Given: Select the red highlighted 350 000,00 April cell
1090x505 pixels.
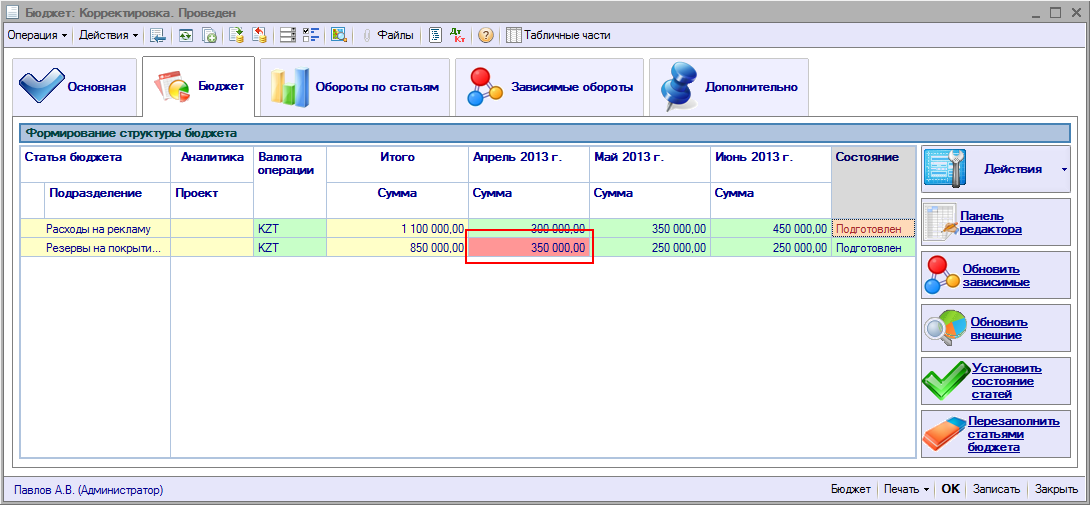Looking at the screenshot, I should pos(529,247).
